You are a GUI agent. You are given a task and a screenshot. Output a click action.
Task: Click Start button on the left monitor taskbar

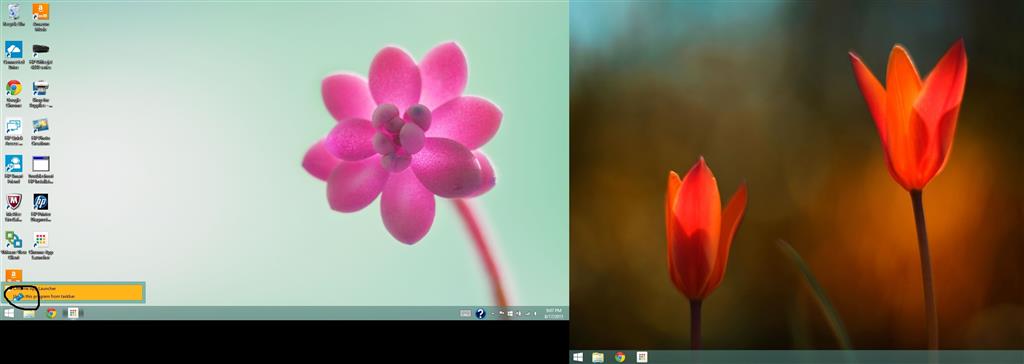(x=9, y=313)
